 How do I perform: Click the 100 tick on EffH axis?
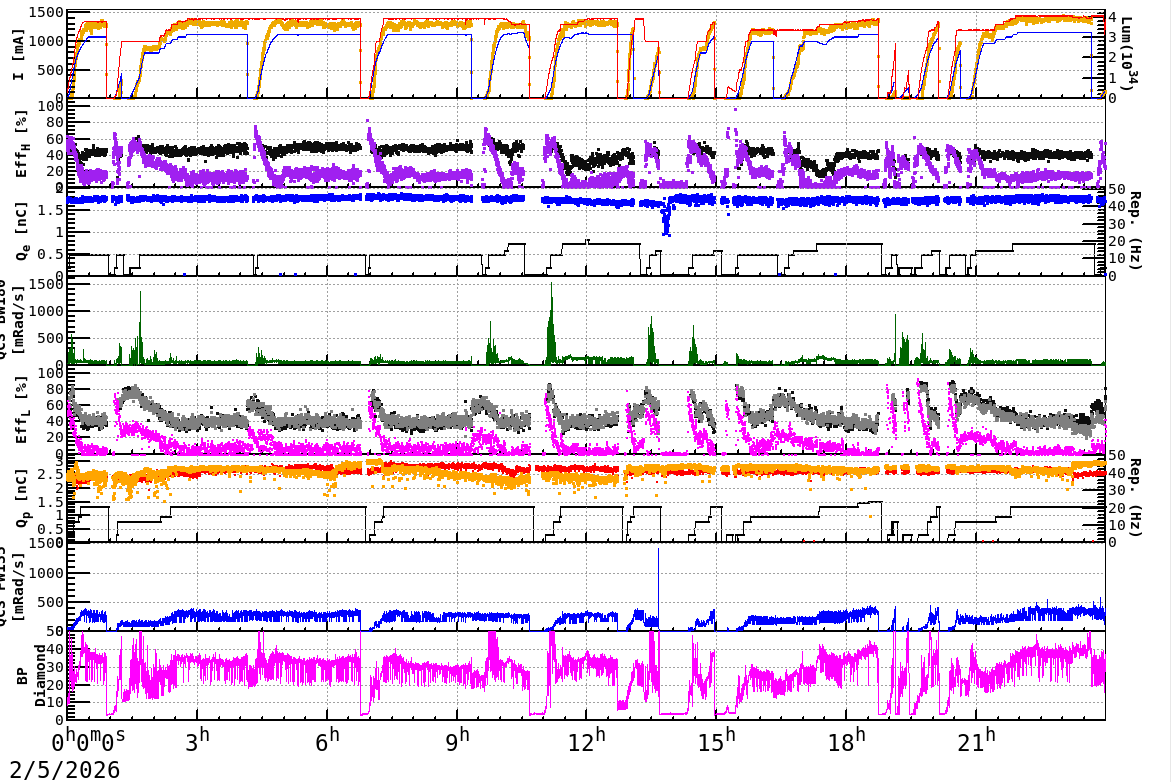[x=51, y=106]
